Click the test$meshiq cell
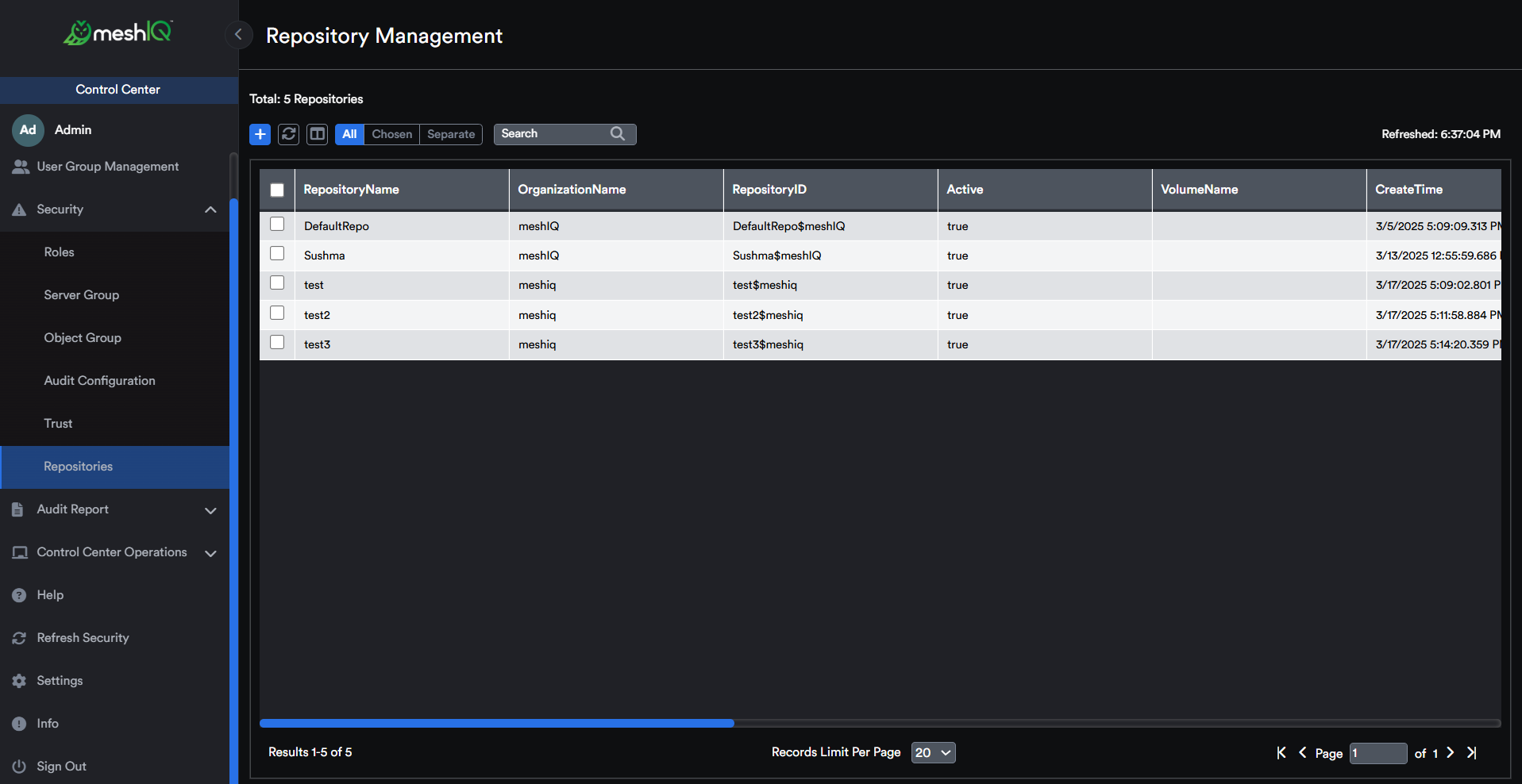This screenshot has width=1522, height=784. pos(830,285)
